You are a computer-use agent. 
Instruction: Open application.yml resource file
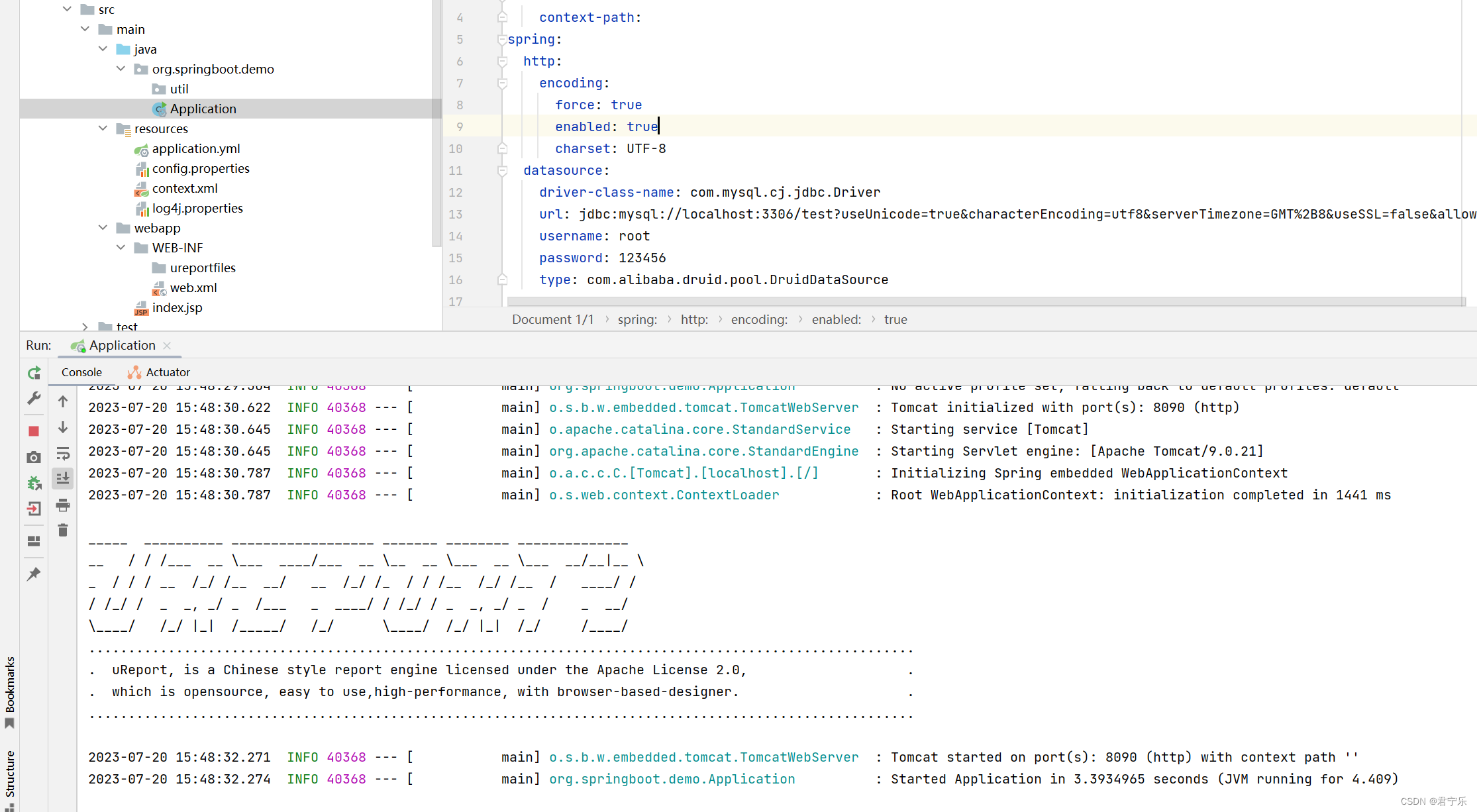195,148
